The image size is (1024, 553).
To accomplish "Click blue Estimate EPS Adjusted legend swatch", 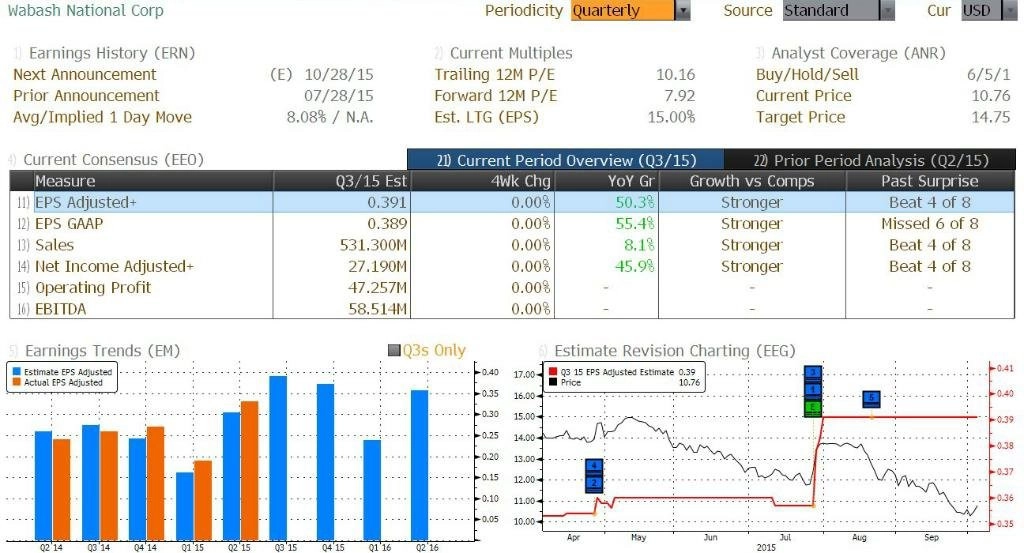I will click(16, 371).
